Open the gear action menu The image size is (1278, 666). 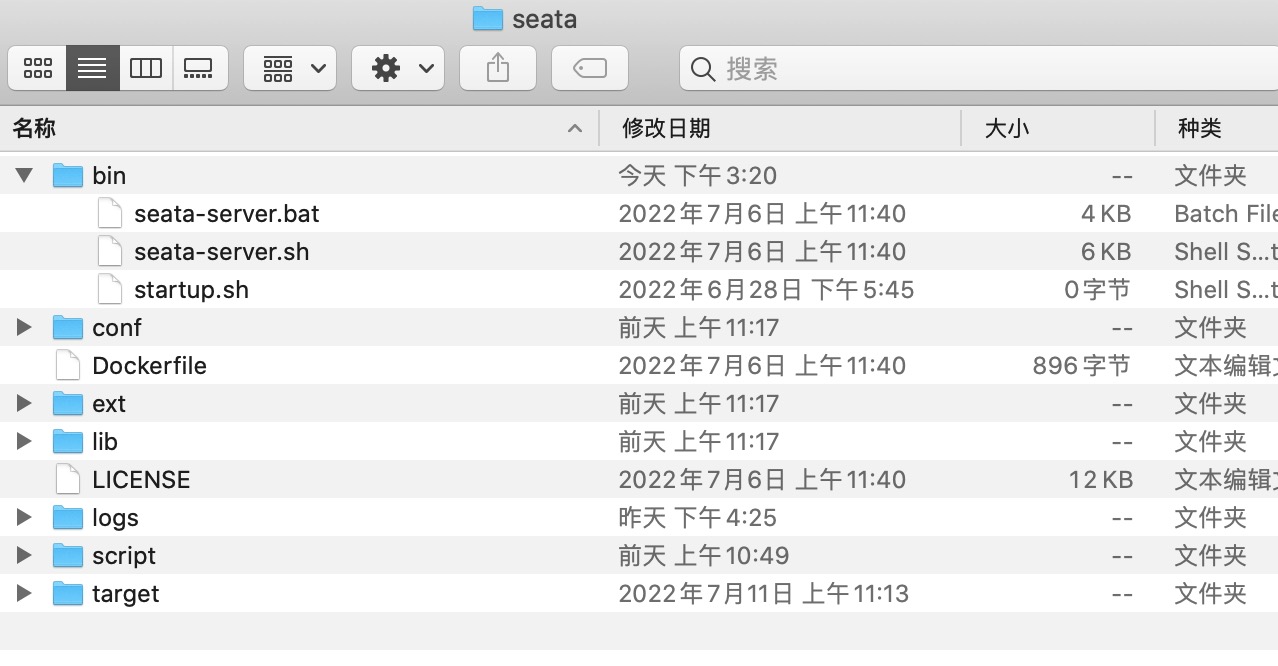398,68
